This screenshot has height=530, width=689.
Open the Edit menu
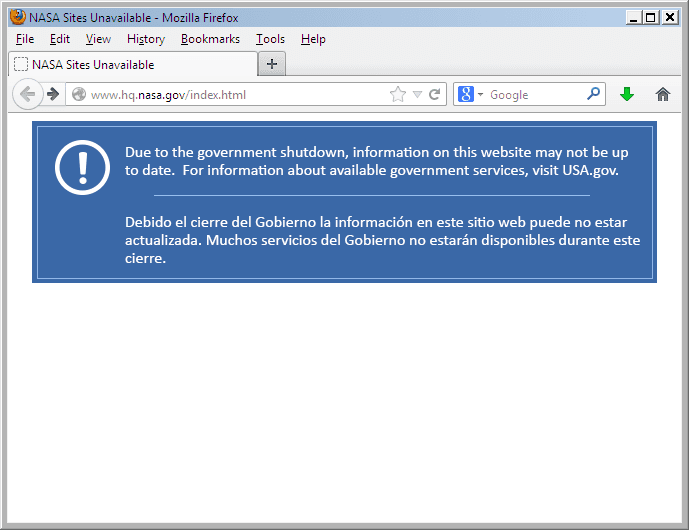[x=60, y=39]
